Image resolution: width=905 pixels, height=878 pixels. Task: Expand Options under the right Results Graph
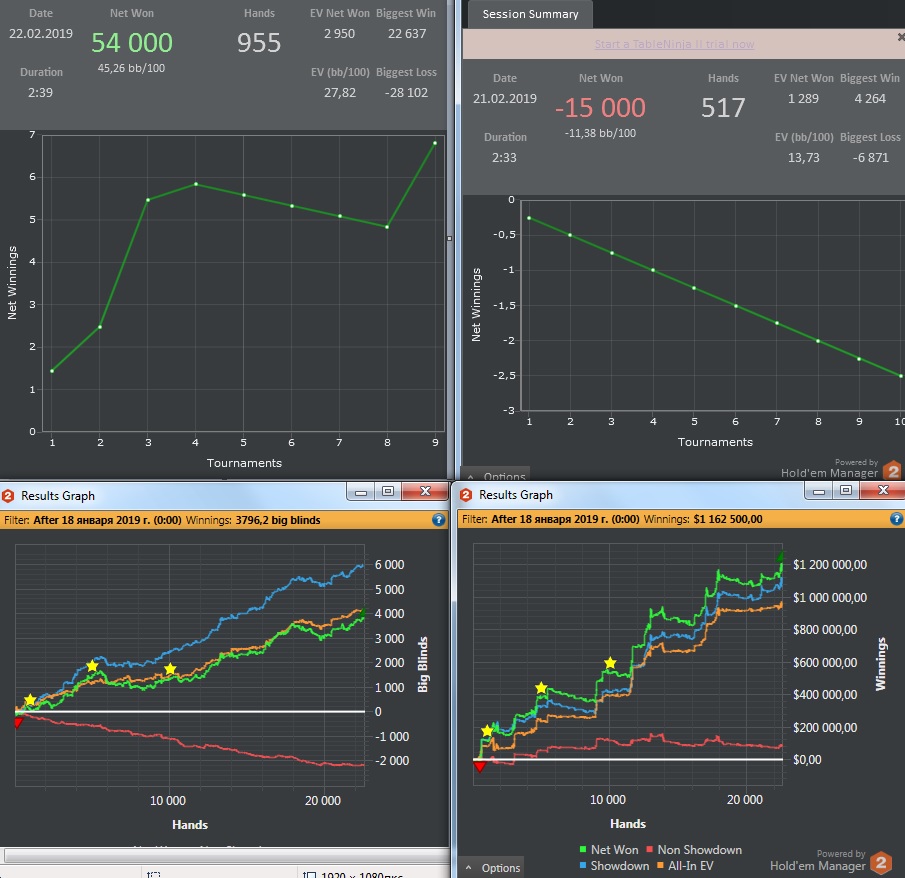click(493, 868)
